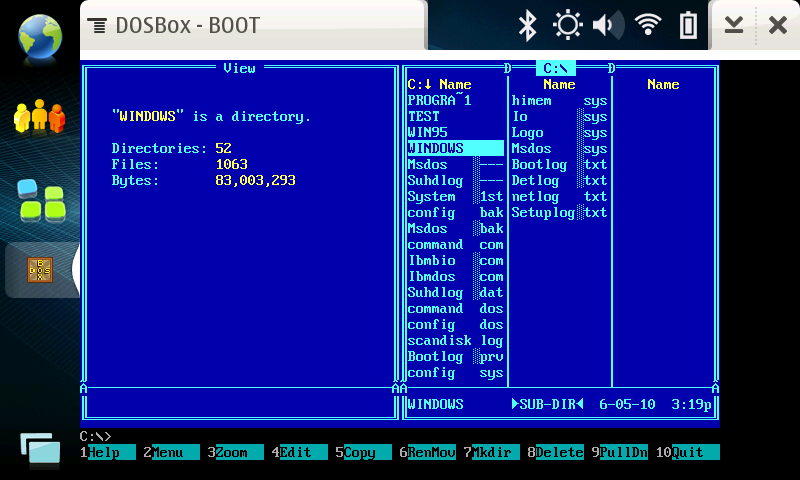Click the SUB-DIR status entry

[547, 404]
